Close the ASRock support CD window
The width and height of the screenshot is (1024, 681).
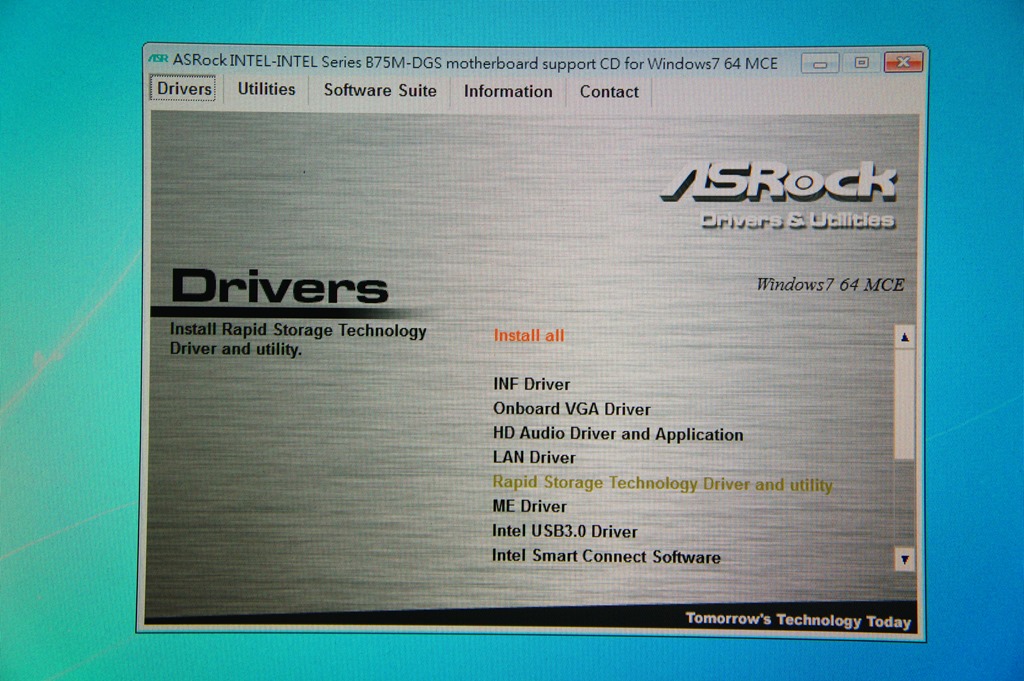[x=903, y=62]
